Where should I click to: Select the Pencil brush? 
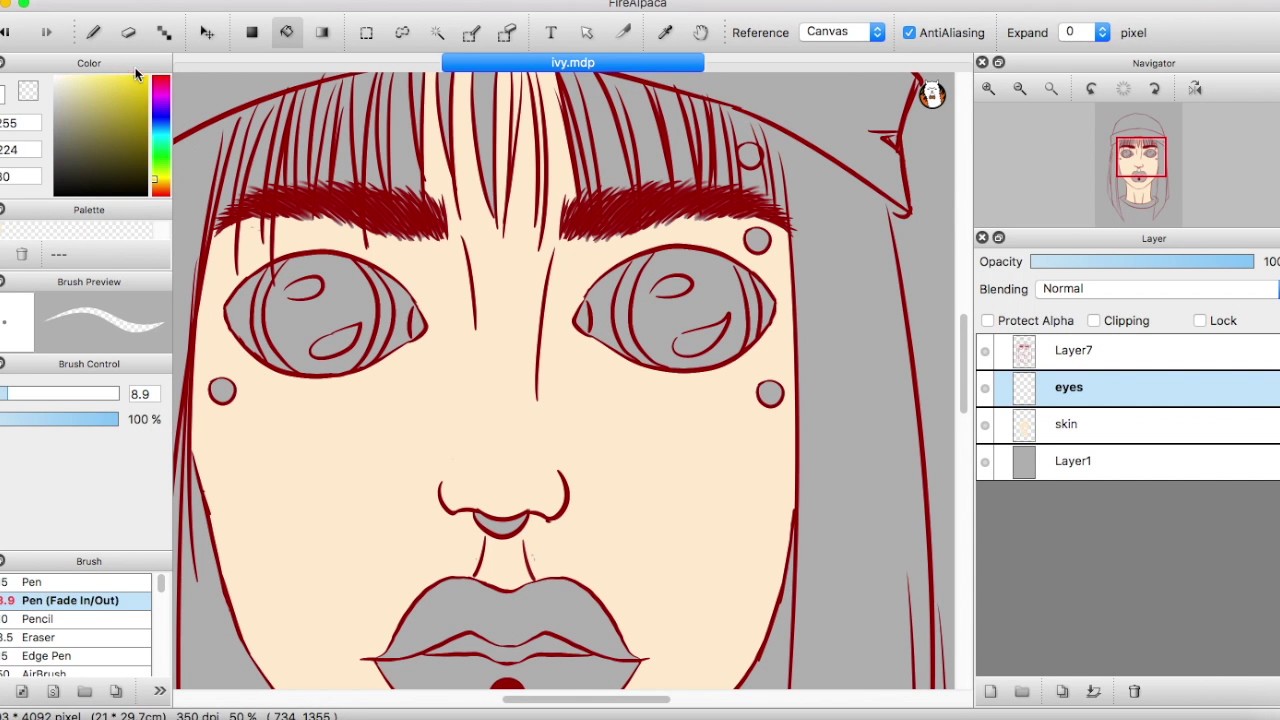tap(76, 619)
